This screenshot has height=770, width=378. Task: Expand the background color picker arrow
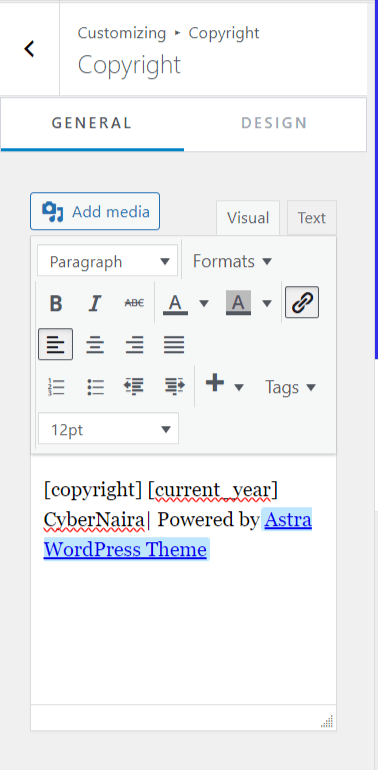pos(267,303)
